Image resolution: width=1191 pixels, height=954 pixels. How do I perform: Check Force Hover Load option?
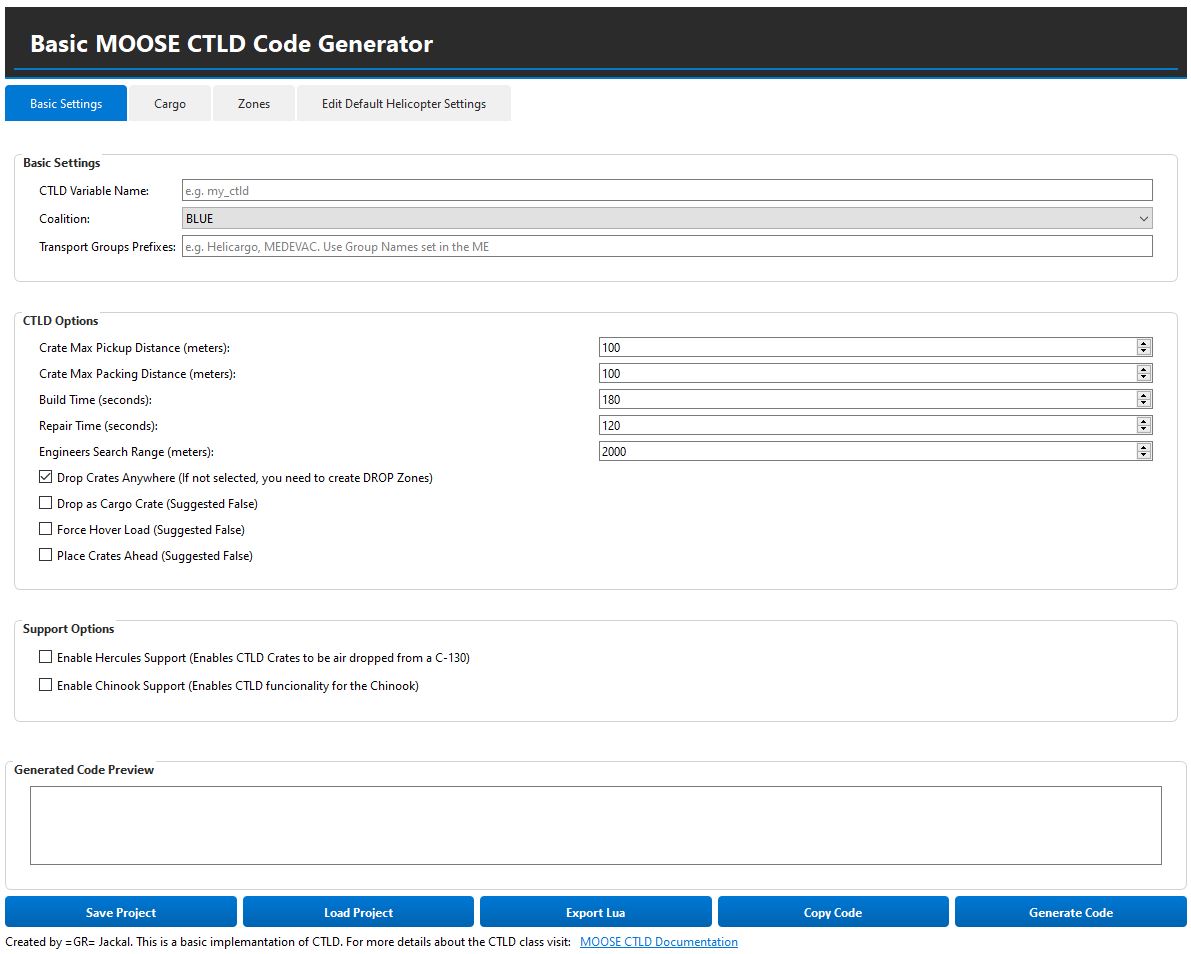[45, 529]
